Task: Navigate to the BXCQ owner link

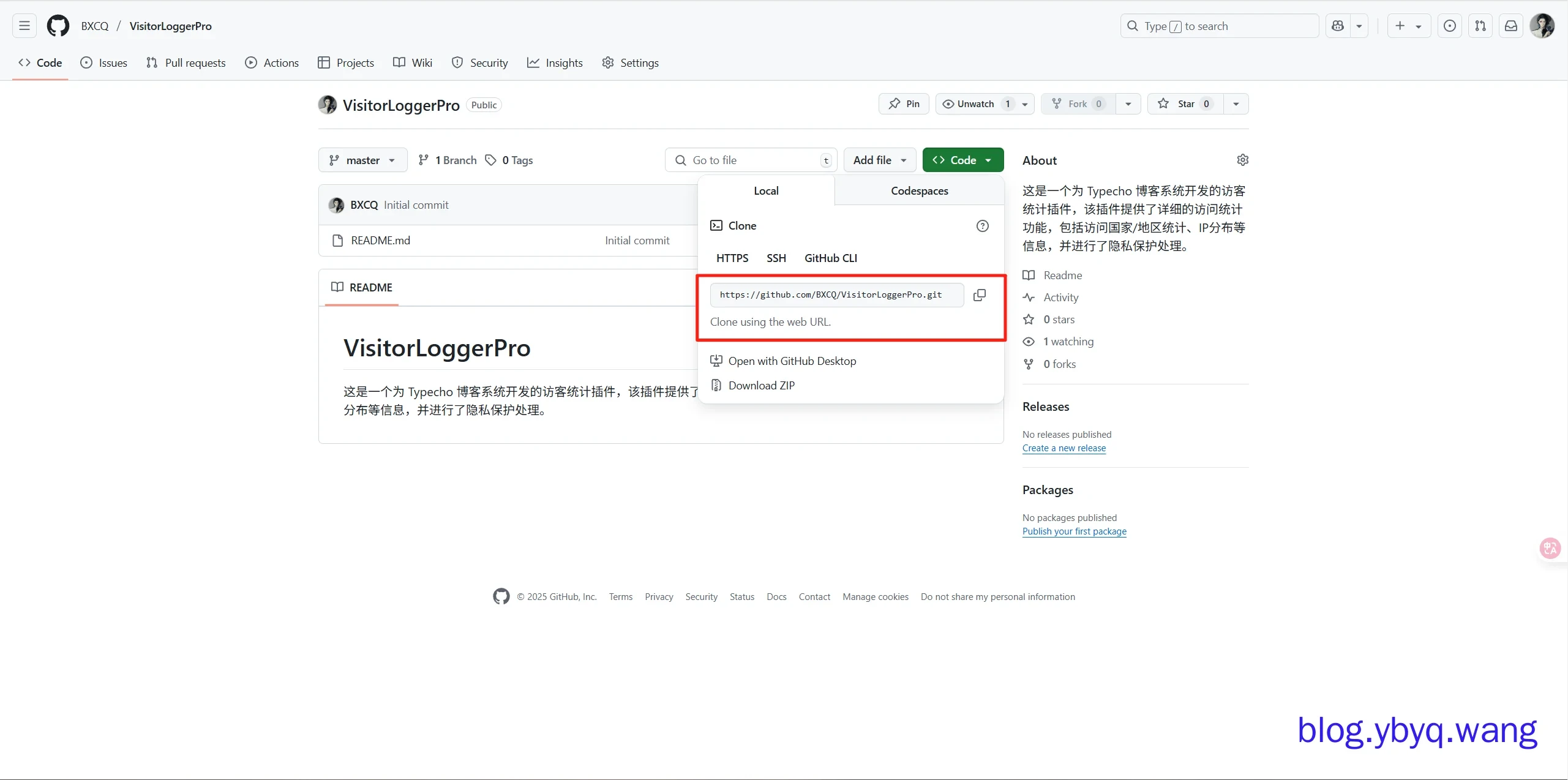Action: (x=95, y=26)
